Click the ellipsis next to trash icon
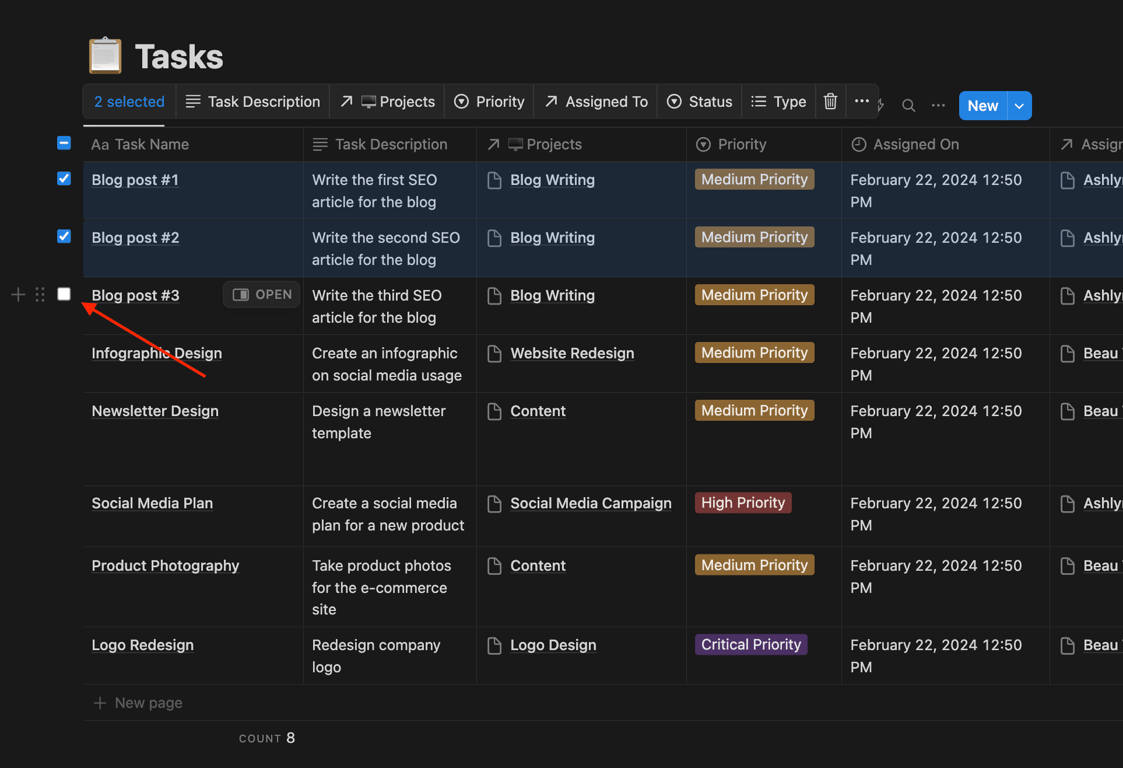The height and width of the screenshot is (768, 1123). coord(861,101)
